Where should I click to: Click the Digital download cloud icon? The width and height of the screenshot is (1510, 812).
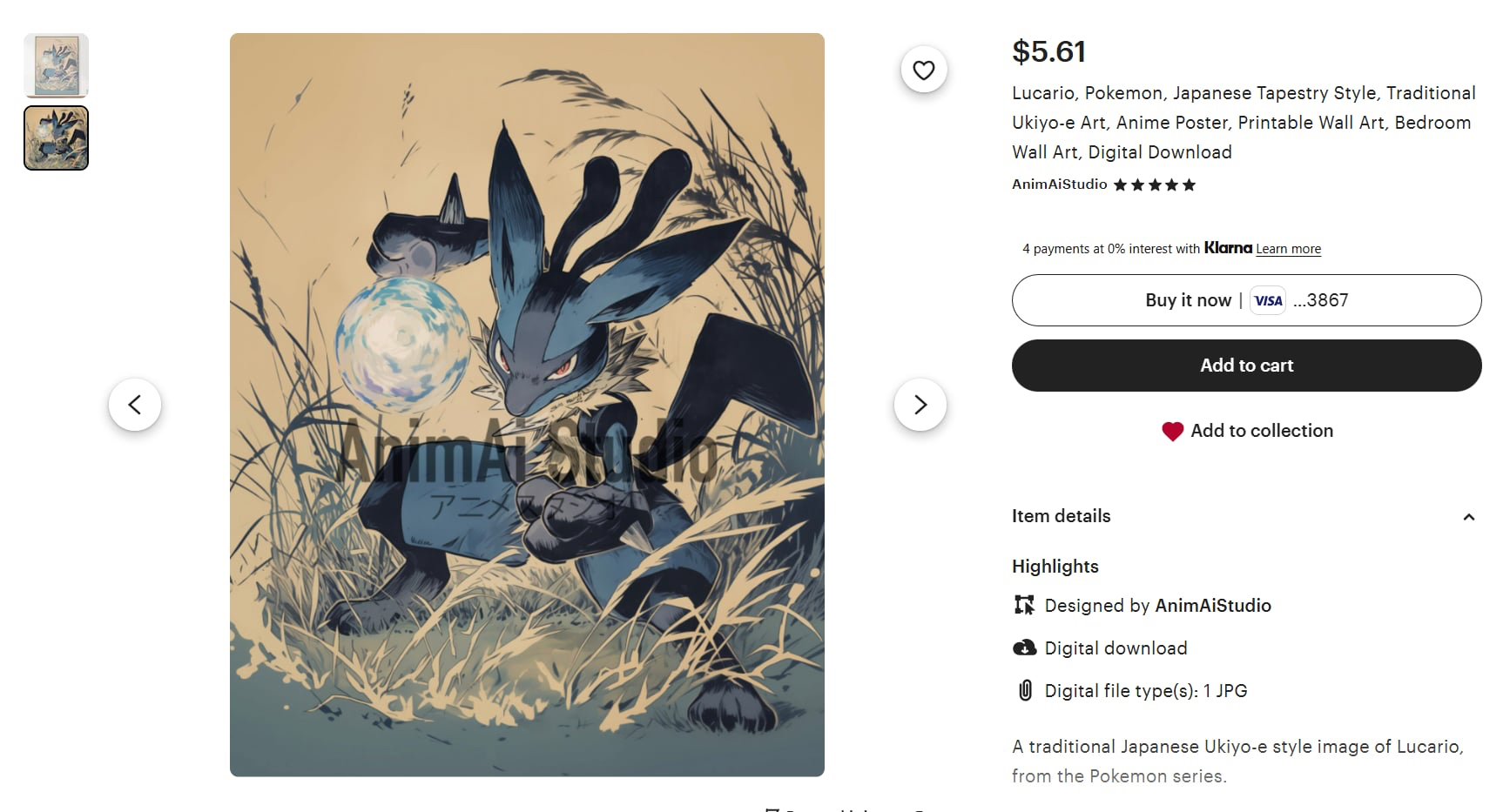(1025, 648)
